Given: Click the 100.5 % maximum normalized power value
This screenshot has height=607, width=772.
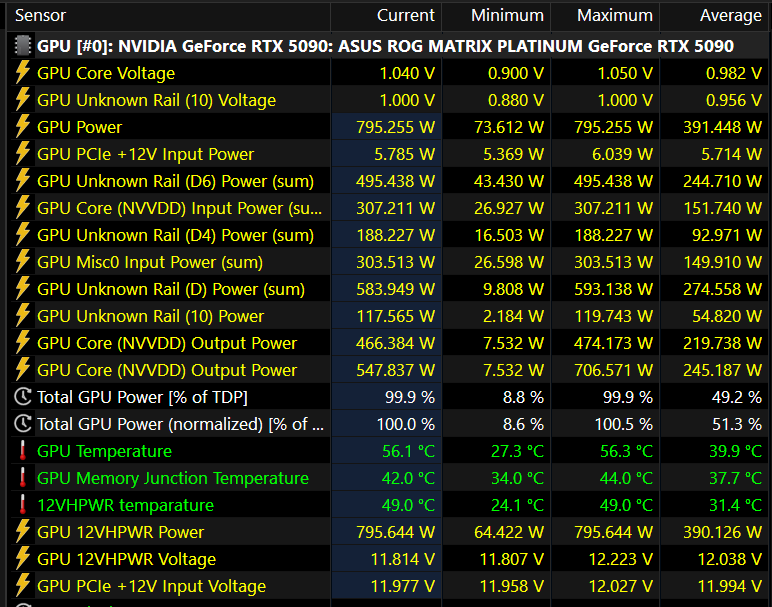Looking at the screenshot, I should point(624,424).
